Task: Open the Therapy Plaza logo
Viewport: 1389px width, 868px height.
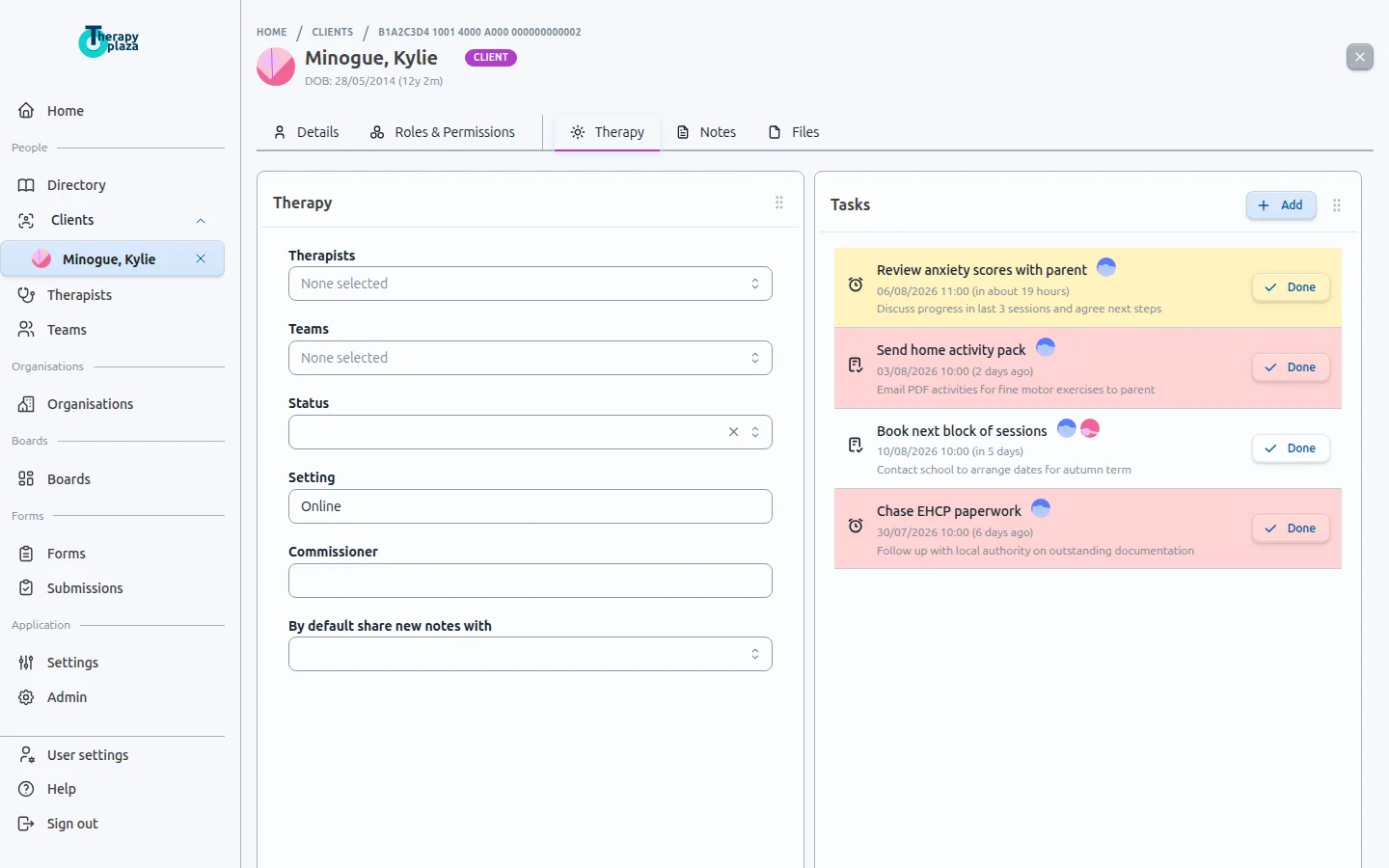Action: coord(109,41)
